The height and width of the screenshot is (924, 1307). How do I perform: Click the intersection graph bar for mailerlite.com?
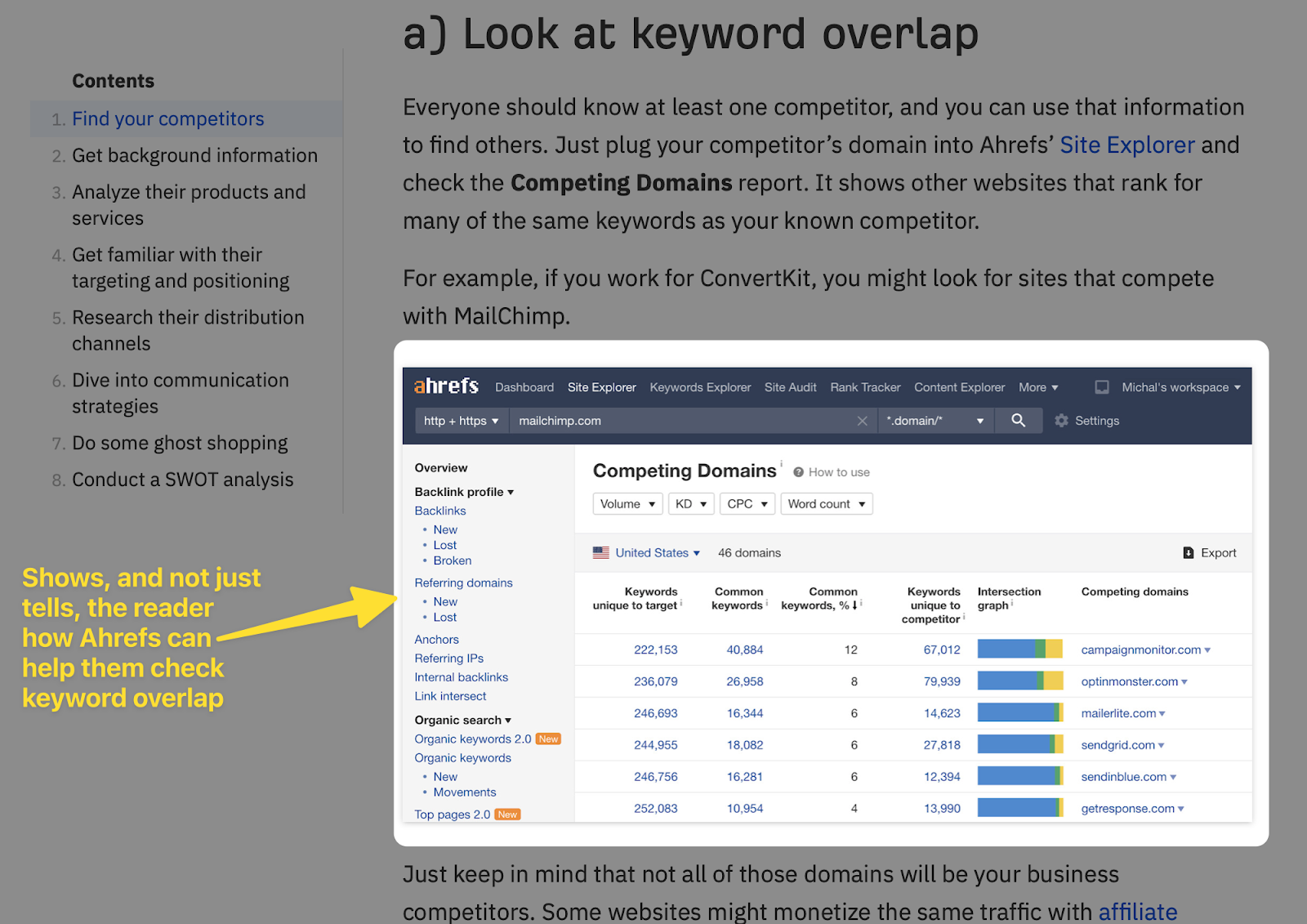(x=1019, y=712)
